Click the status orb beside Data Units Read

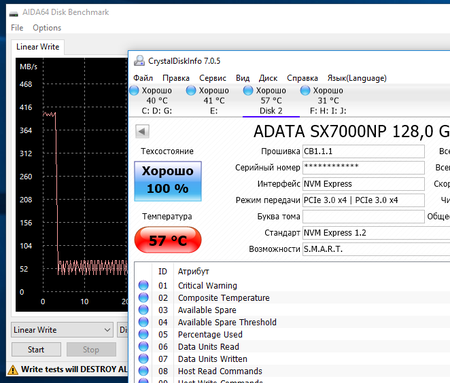[143, 346]
